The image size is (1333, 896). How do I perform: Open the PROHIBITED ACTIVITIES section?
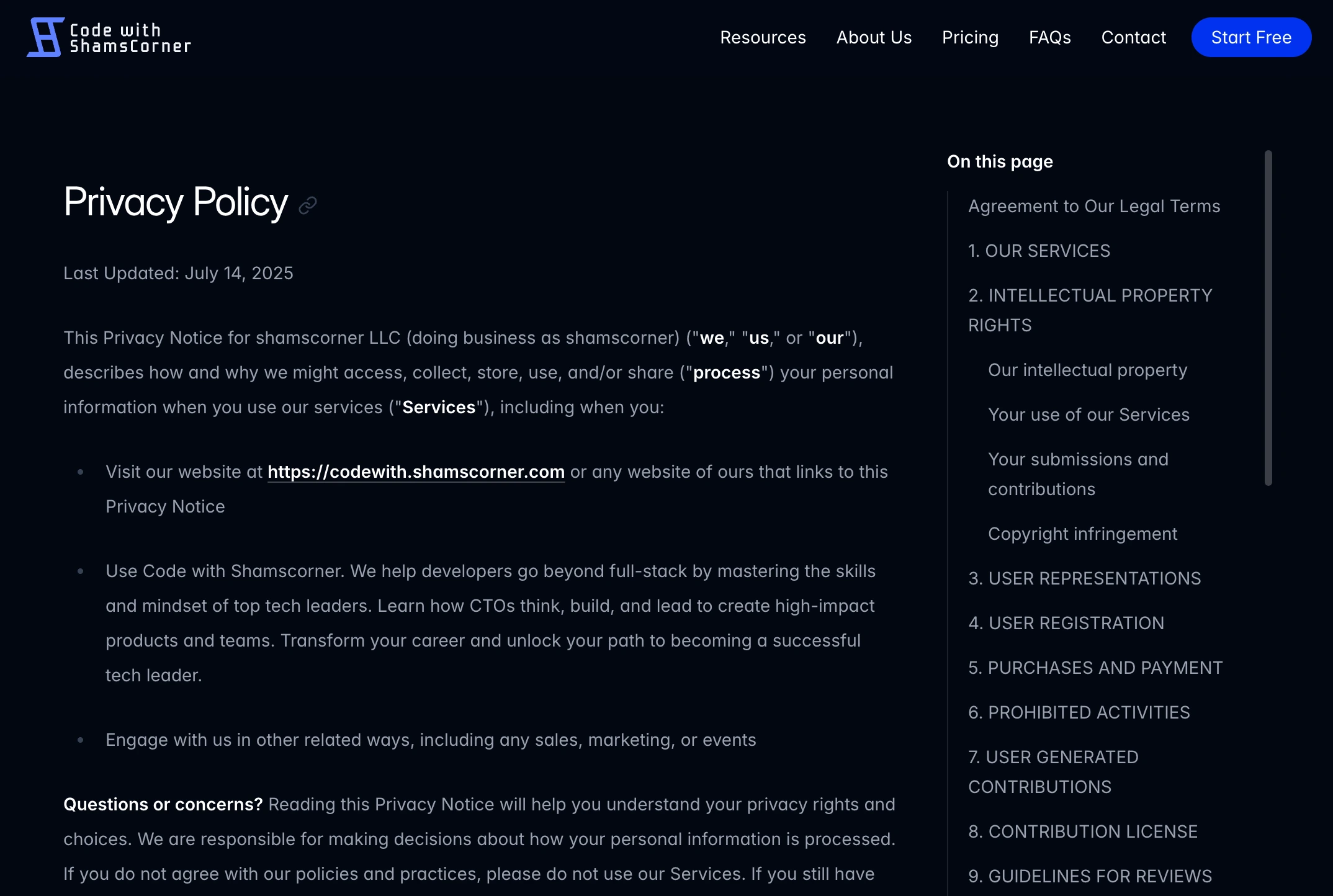(1079, 712)
